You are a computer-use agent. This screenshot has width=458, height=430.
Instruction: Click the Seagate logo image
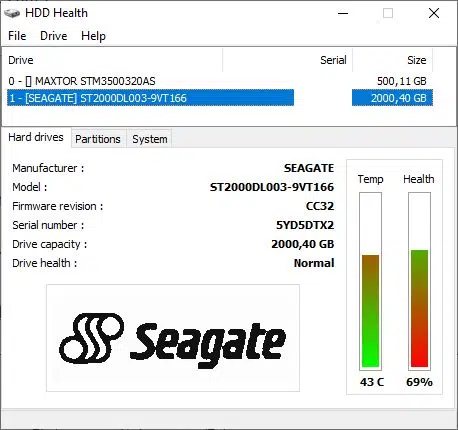[x=173, y=338]
